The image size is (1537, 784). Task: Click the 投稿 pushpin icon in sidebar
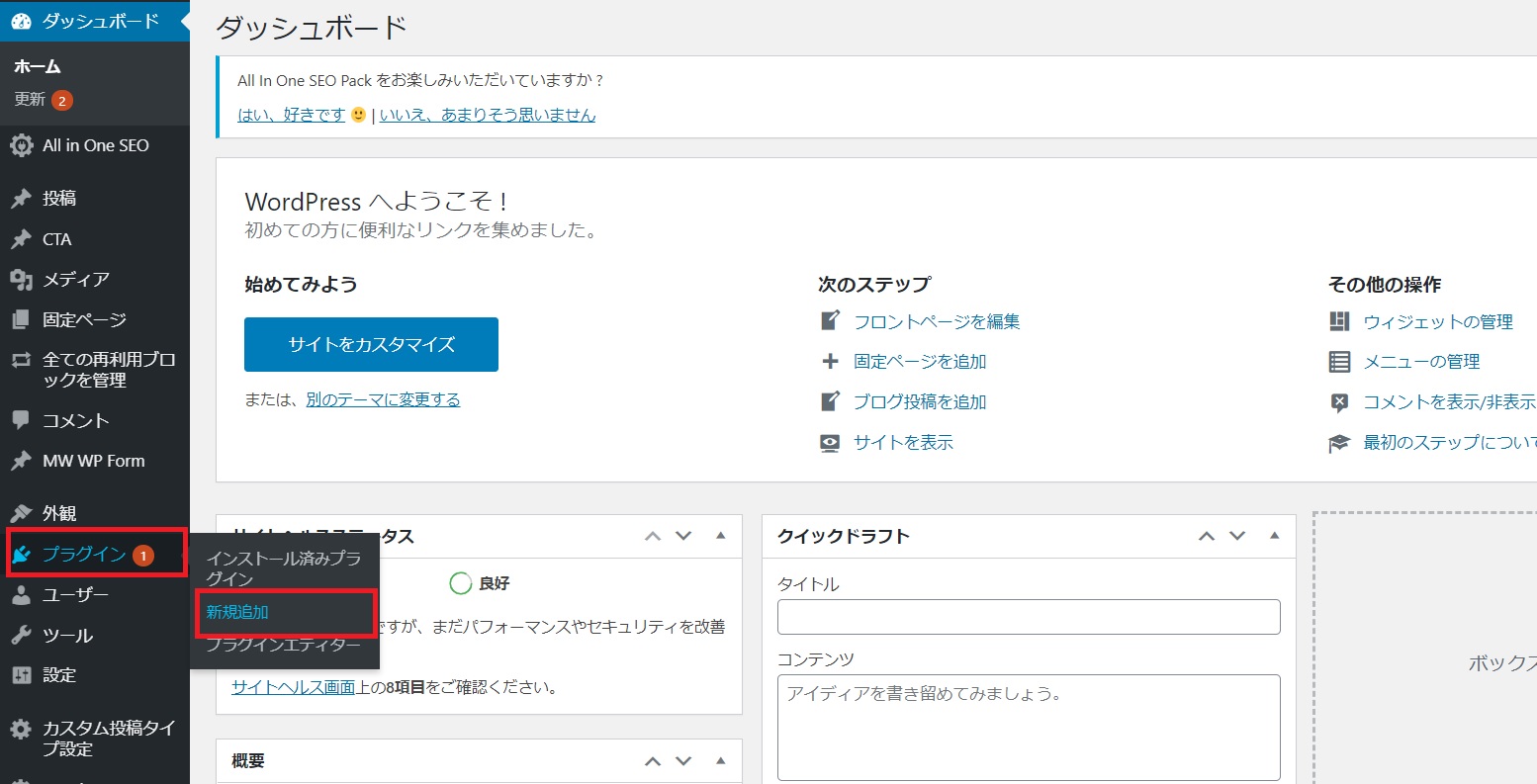[x=21, y=199]
